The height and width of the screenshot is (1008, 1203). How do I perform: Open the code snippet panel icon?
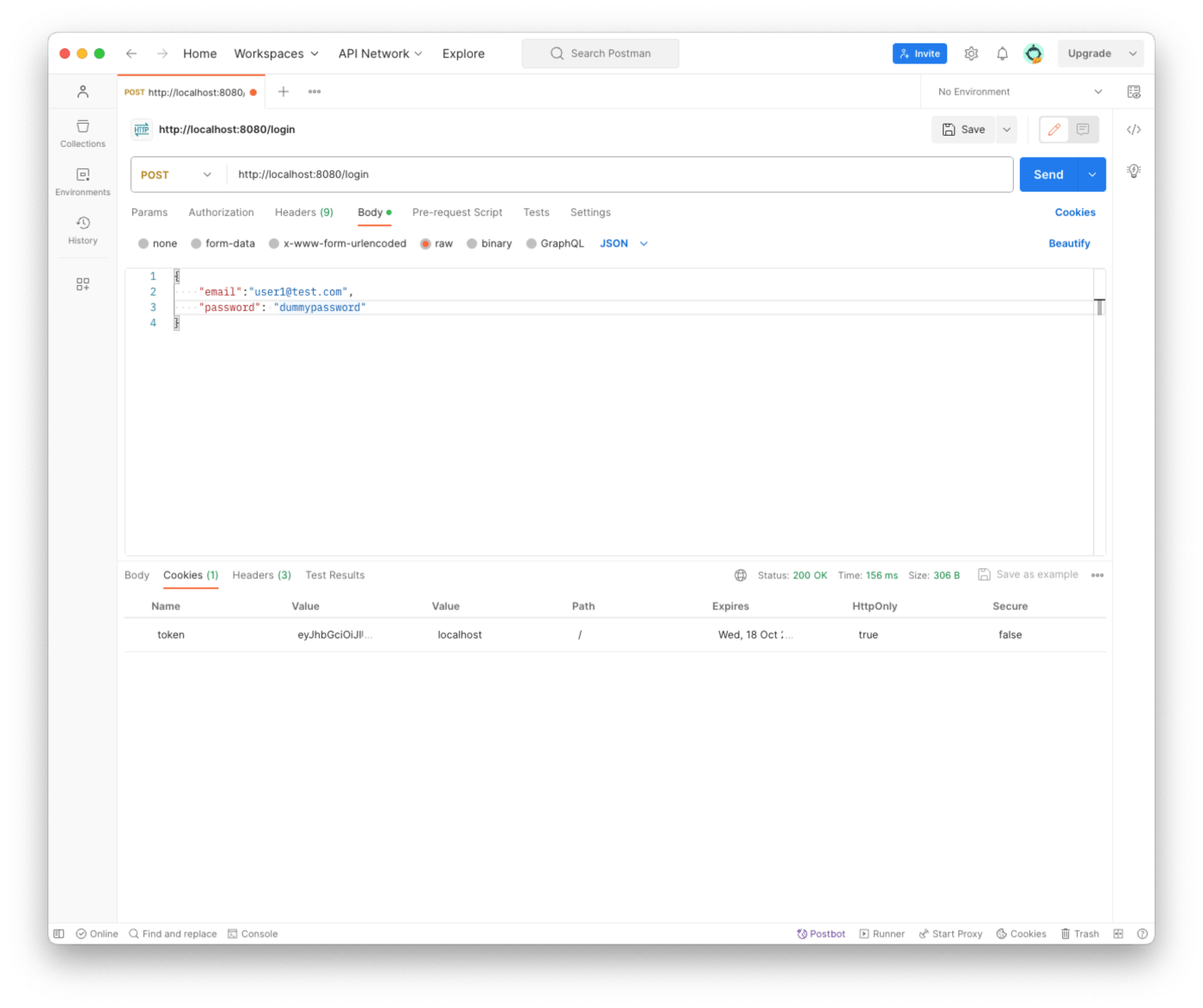(1133, 130)
